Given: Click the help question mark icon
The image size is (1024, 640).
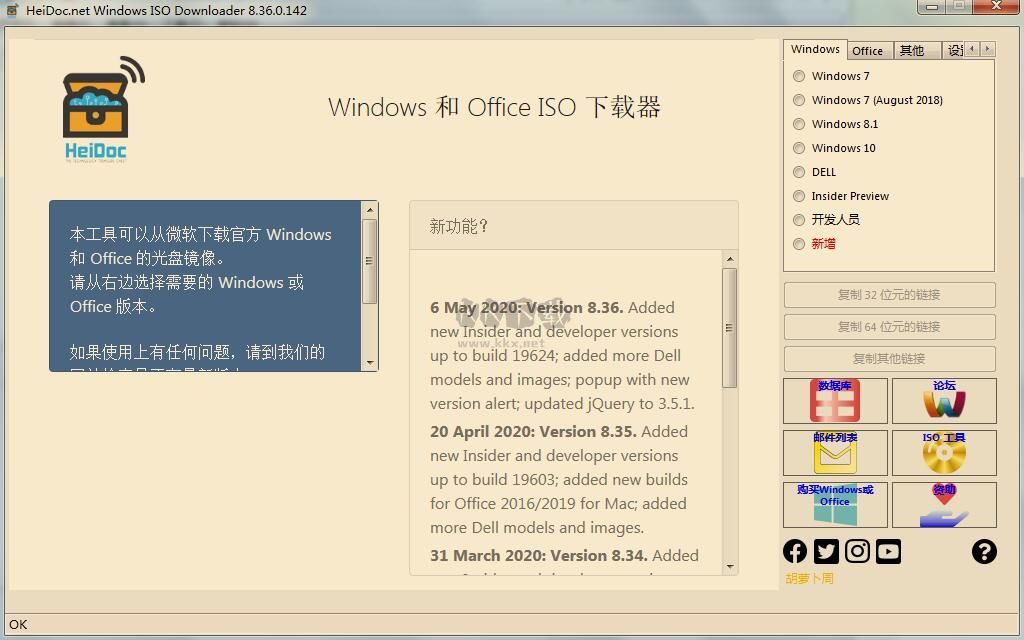Looking at the screenshot, I should coord(984,552).
